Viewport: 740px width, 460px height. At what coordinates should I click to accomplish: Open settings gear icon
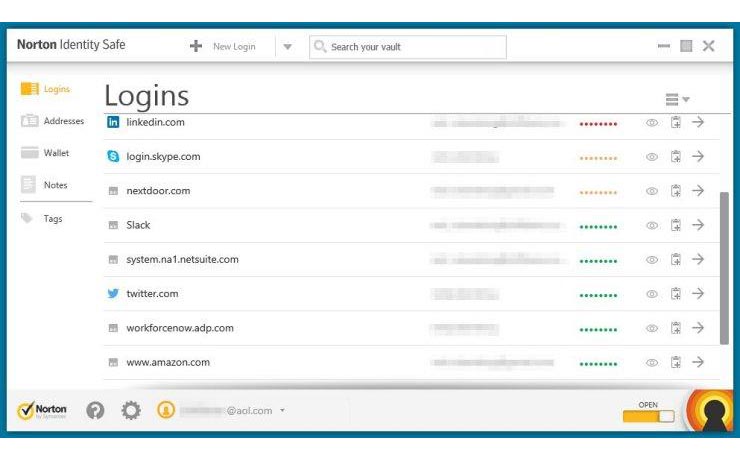click(x=131, y=410)
